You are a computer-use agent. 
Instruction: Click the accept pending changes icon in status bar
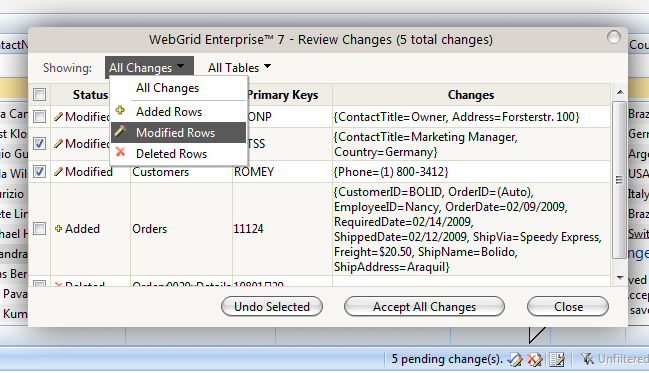coord(515,359)
